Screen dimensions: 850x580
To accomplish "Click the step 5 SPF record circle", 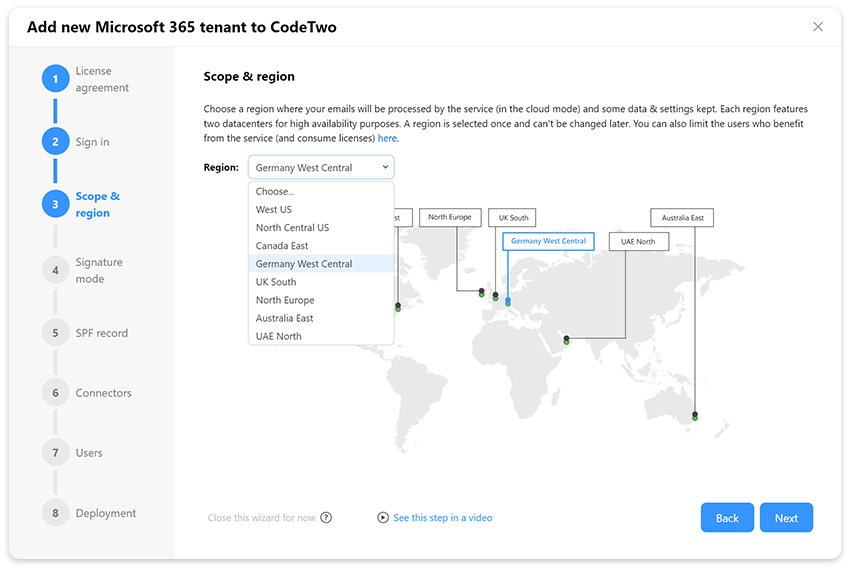I will [x=55, y=333].
